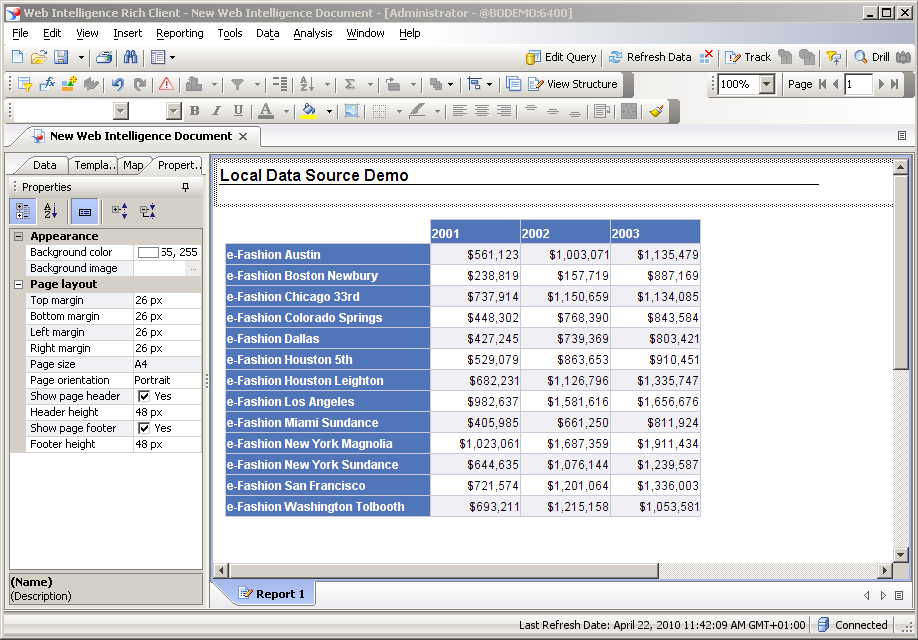This screenshot has width=918, height=640.
Task: Click the Align right icon
Action: pyautogui.click(x=504, y=111)
